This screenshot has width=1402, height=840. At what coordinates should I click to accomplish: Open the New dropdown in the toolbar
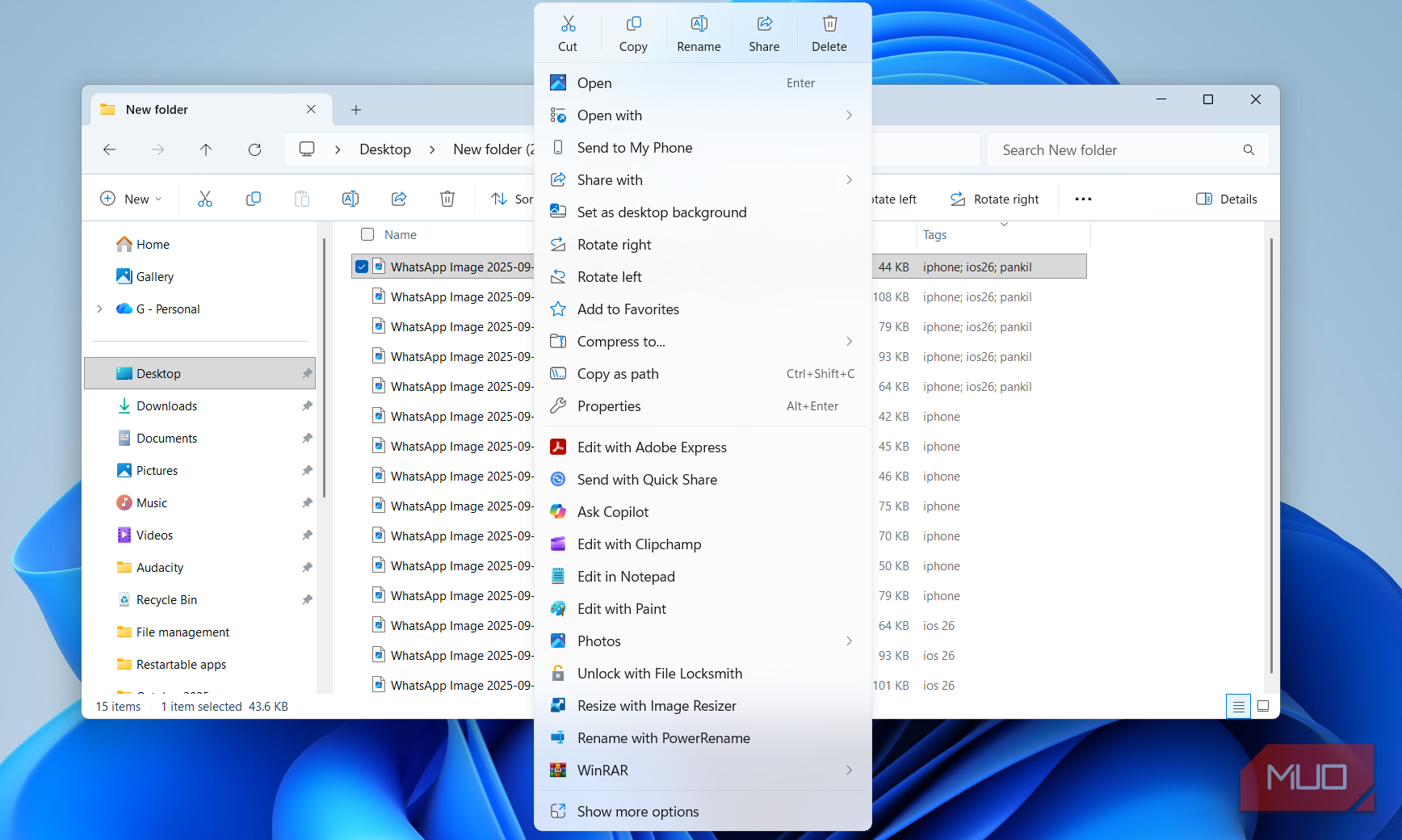(131, 198)
